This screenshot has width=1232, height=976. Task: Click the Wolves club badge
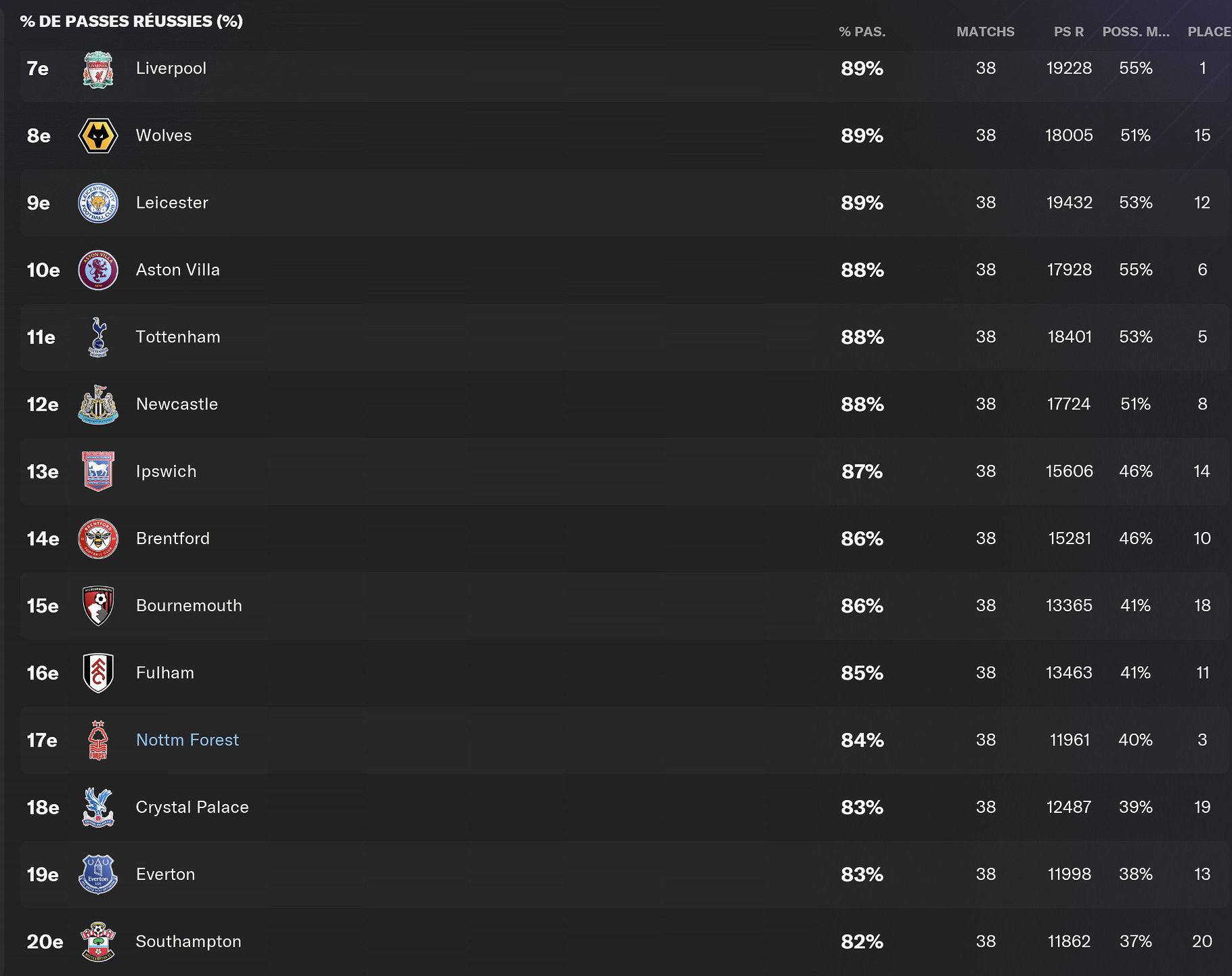[98, 135]
